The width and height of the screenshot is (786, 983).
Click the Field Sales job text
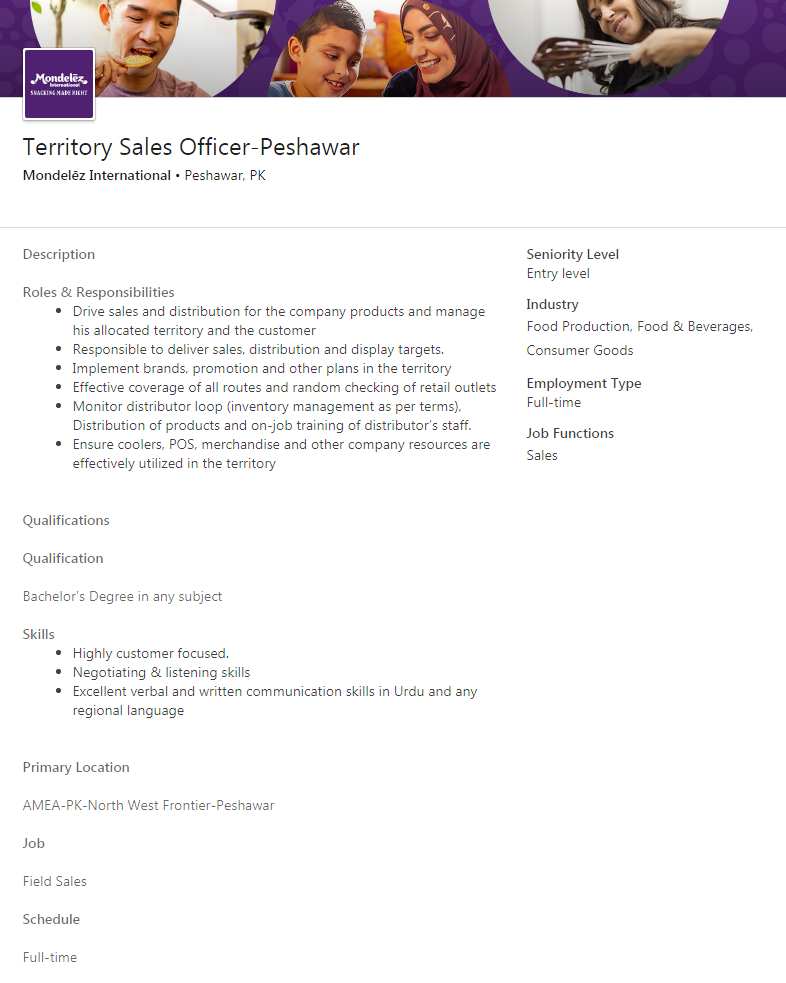pos(55,882)
